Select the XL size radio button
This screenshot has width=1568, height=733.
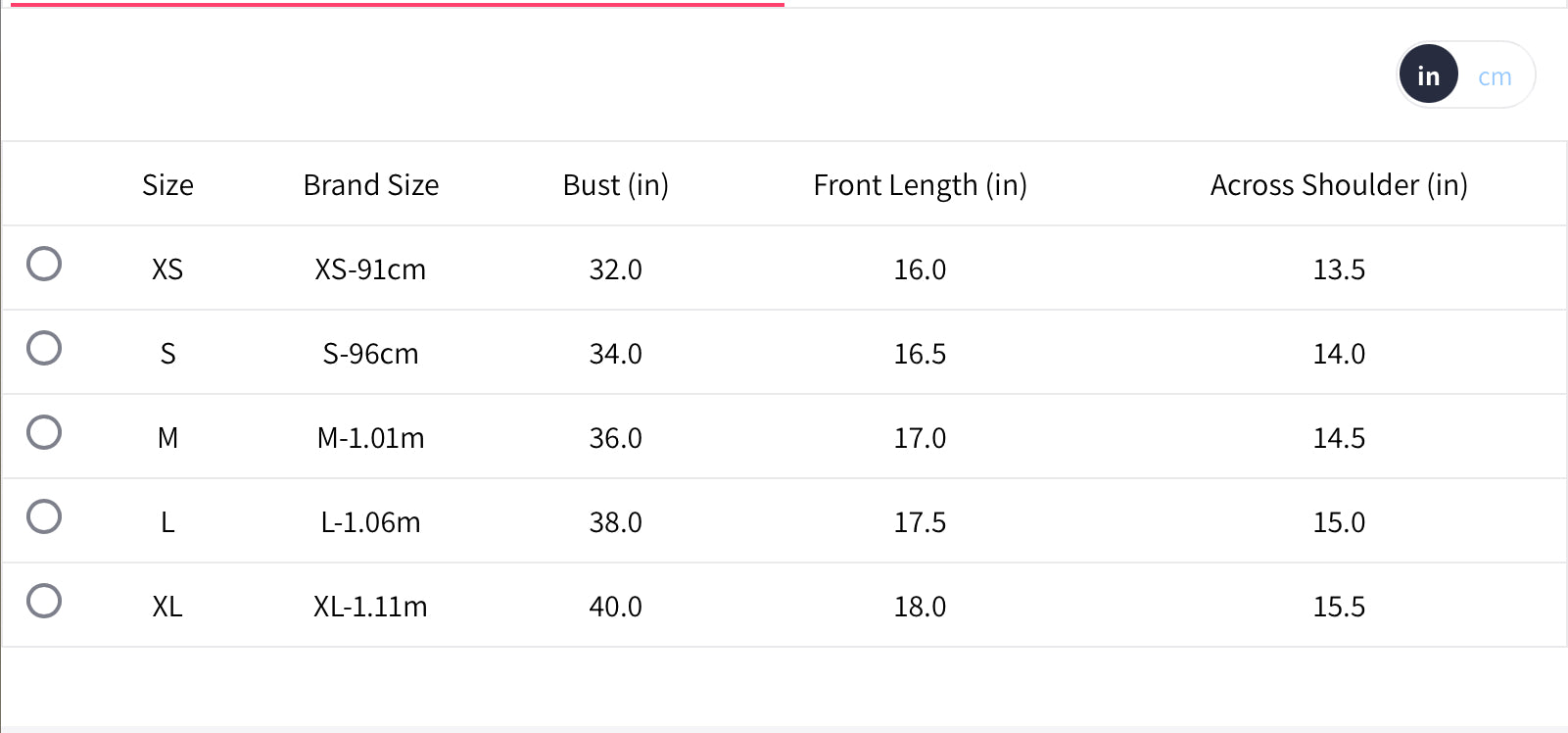[x=44, y=601]
